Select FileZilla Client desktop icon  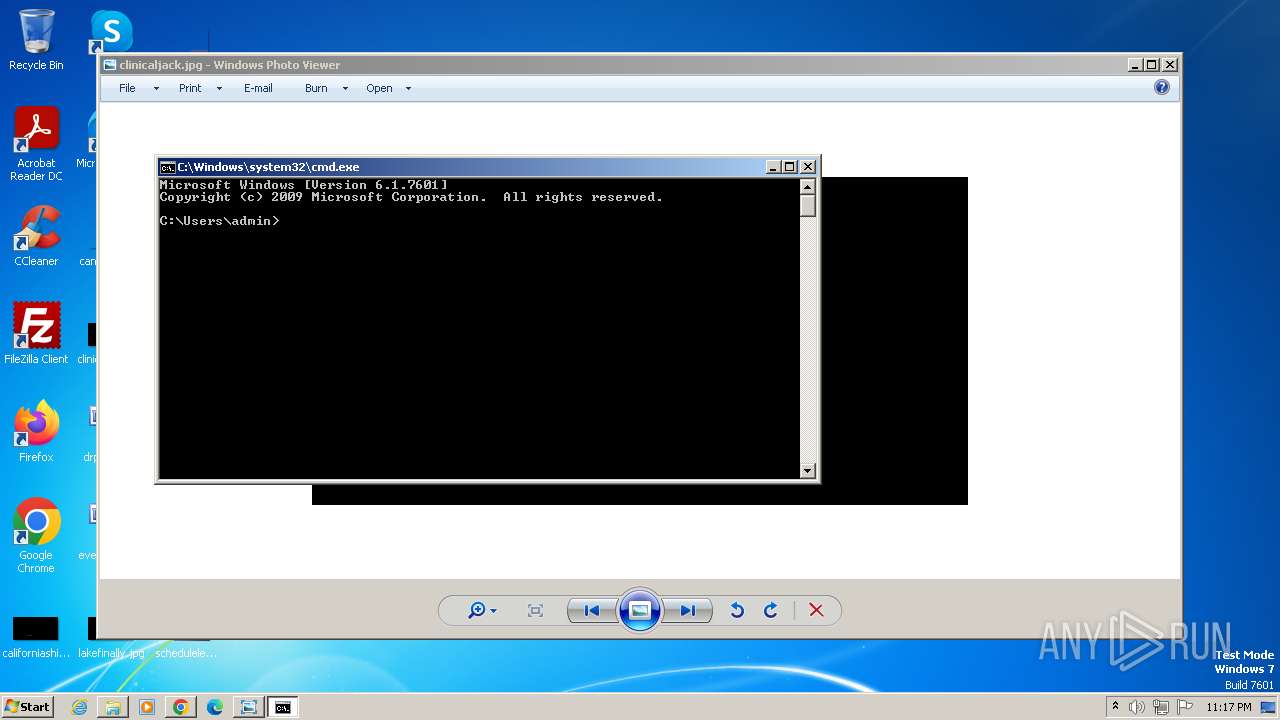[x=36, y=333]
